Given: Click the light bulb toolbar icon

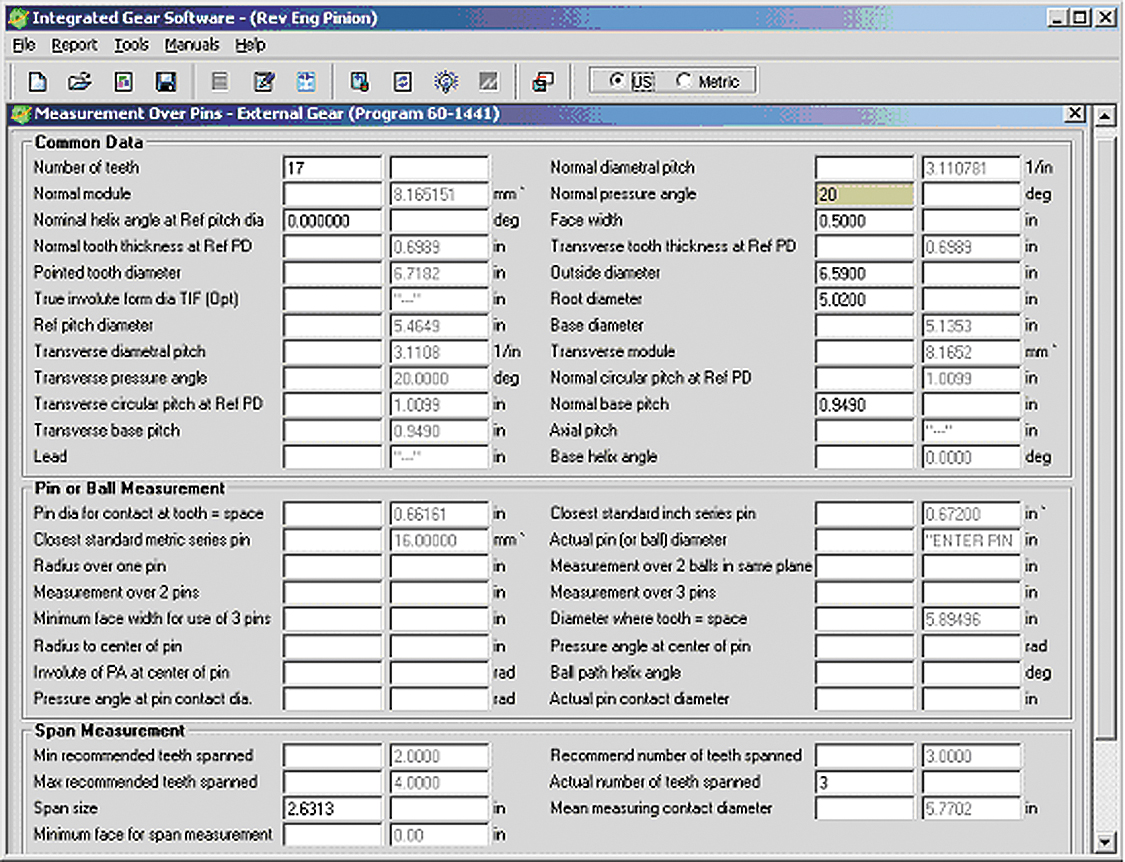Looking at the screenshot, I should coord(446,82).
